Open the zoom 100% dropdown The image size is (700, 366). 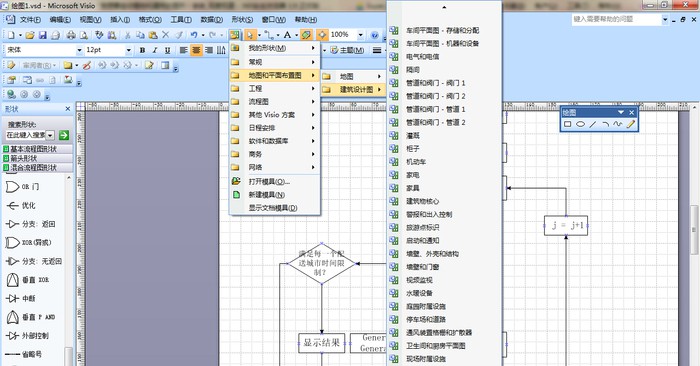360,35
